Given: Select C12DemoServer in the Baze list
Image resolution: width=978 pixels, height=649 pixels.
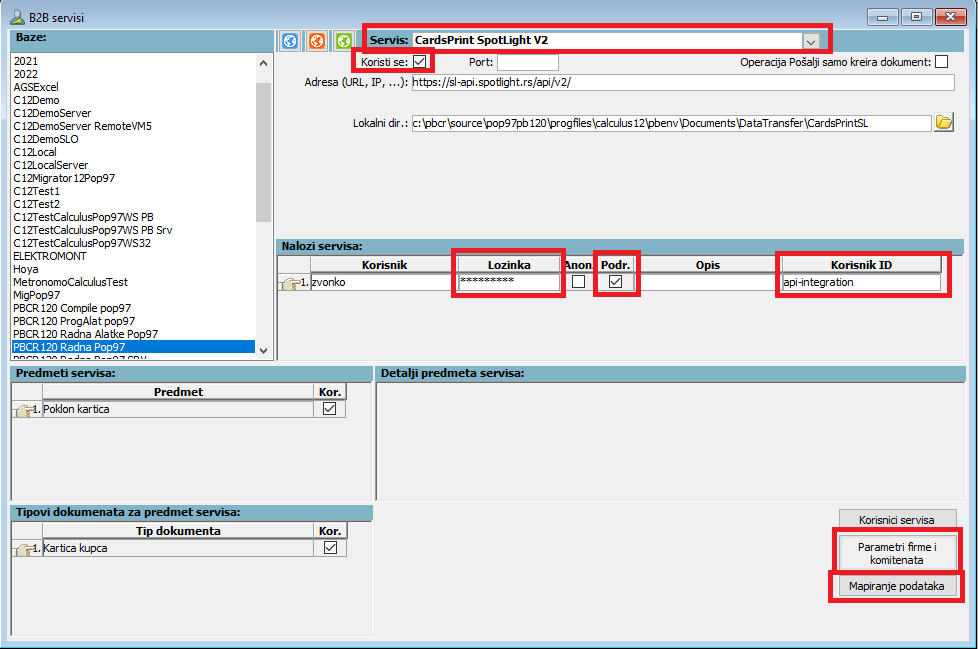Looking at the screenshot, I should tap(52, 114).
